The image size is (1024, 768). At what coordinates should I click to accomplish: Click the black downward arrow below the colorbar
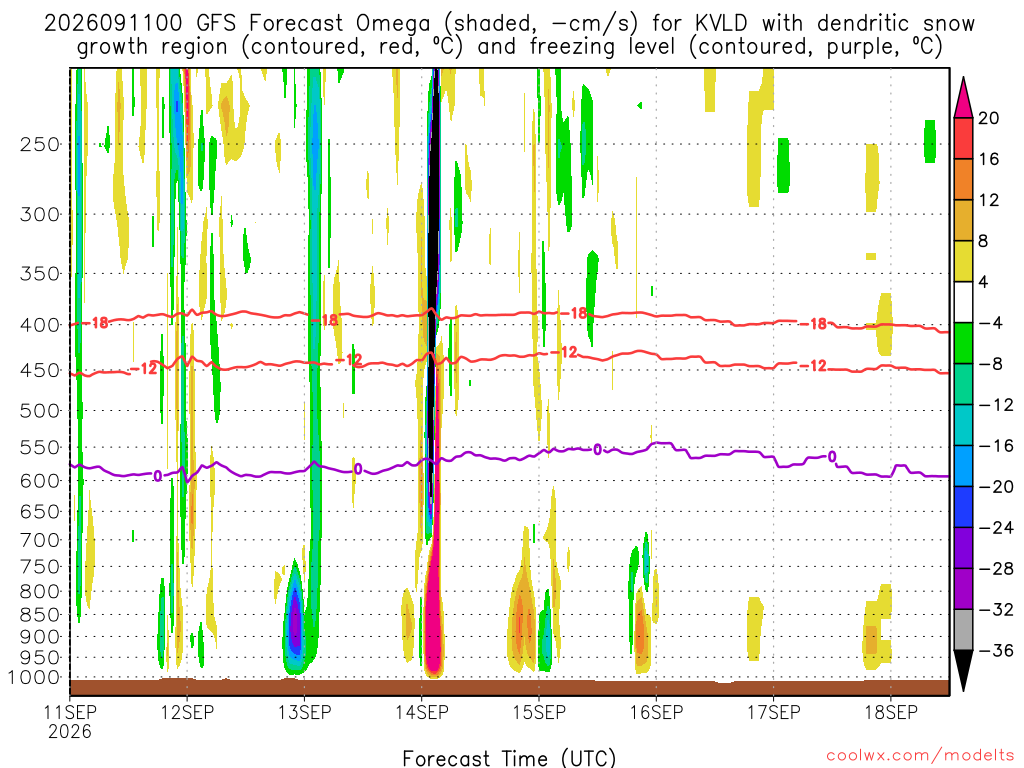tap(963, 671)
